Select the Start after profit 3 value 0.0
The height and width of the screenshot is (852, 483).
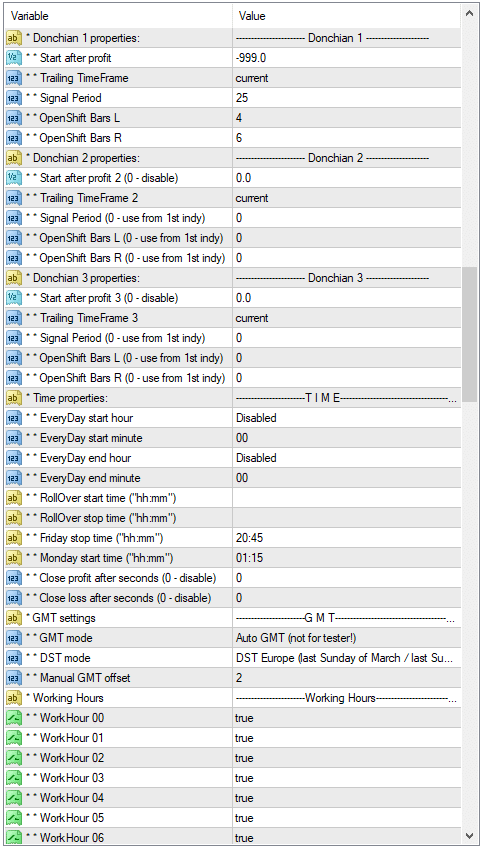[347, 298]
